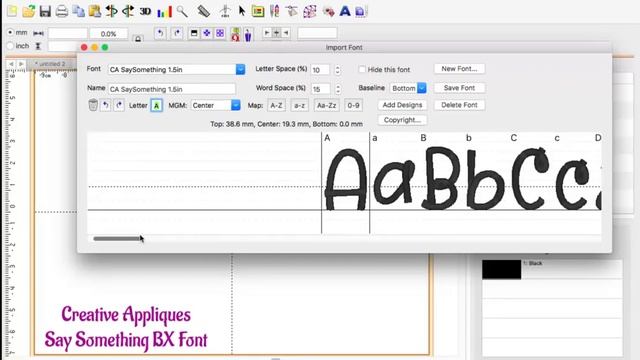Image resolution: width=640 pixels, height=360 pixels.
Task: Click the Copy icon in the toolbar
Action: coord(78,11)
